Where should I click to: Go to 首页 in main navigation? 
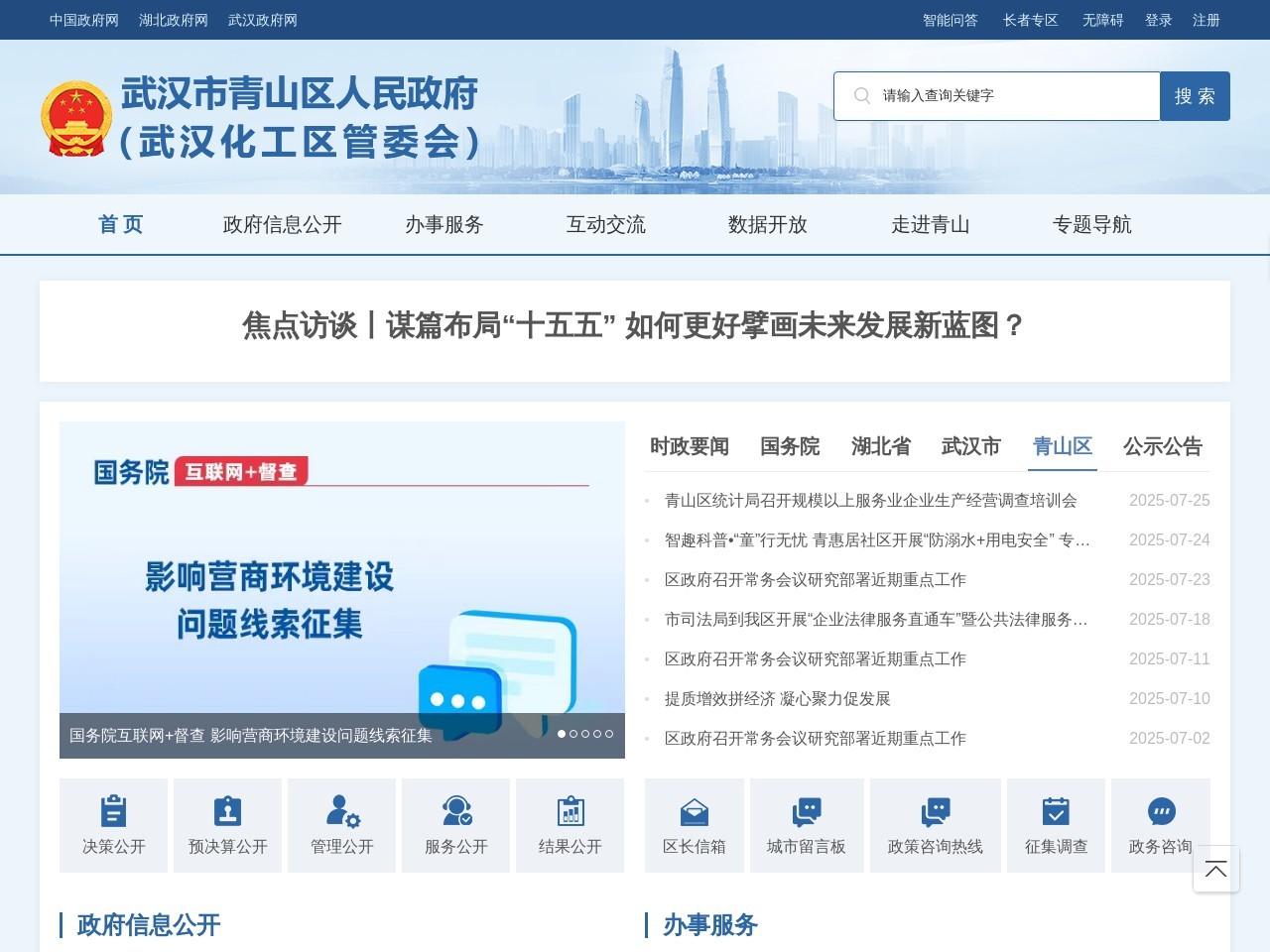(x=121, y=224)
